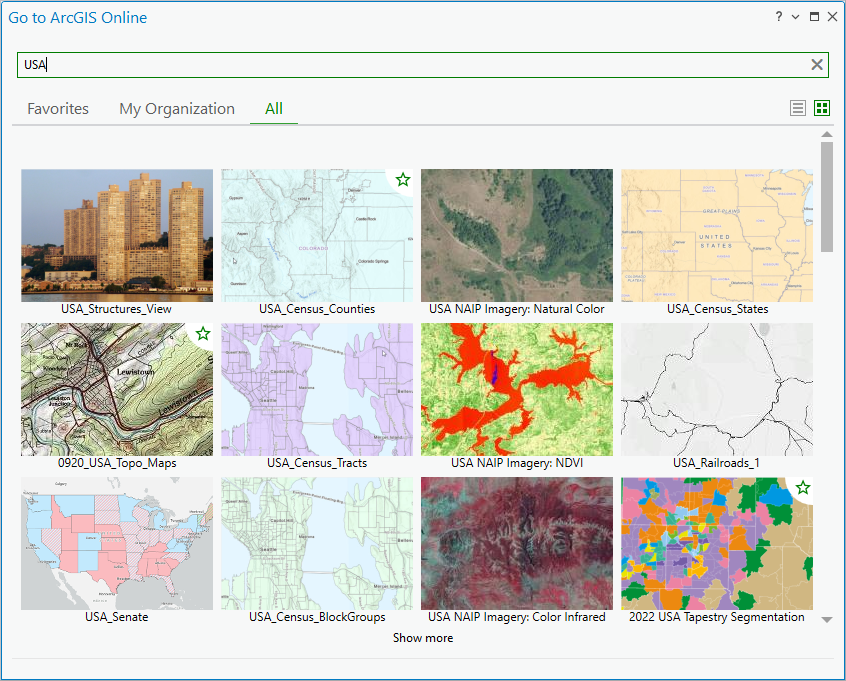Switch results to tile grid view
Image resolution: width=846 pixels, height=681 pixels.
click(822, 108)
